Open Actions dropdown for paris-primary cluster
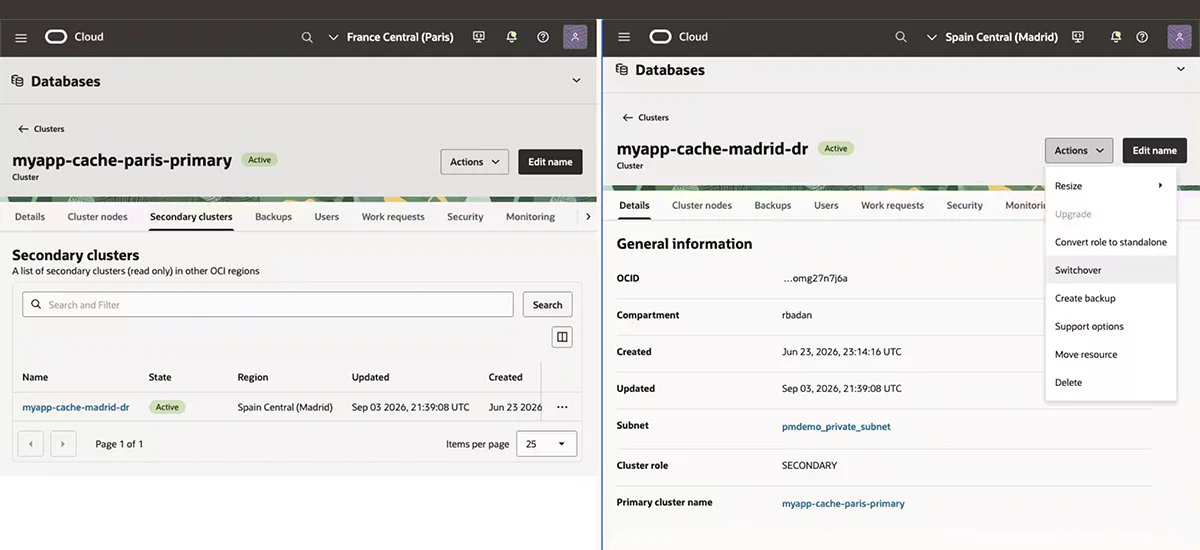The width and height of the screenshot is (1200, 550). coord(475,162)
